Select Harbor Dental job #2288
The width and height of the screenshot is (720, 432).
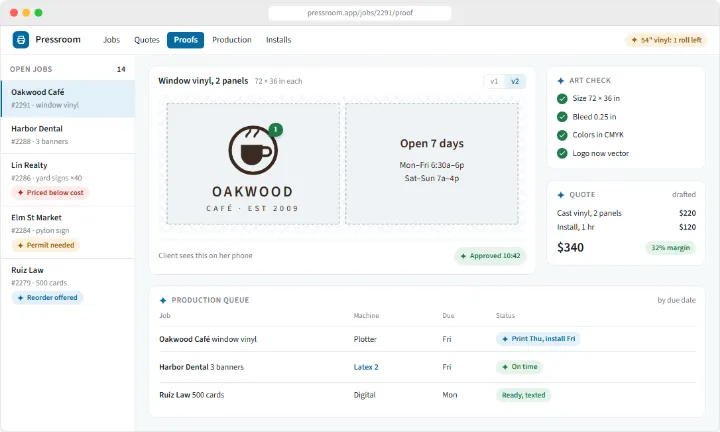[x=68, y=135]
